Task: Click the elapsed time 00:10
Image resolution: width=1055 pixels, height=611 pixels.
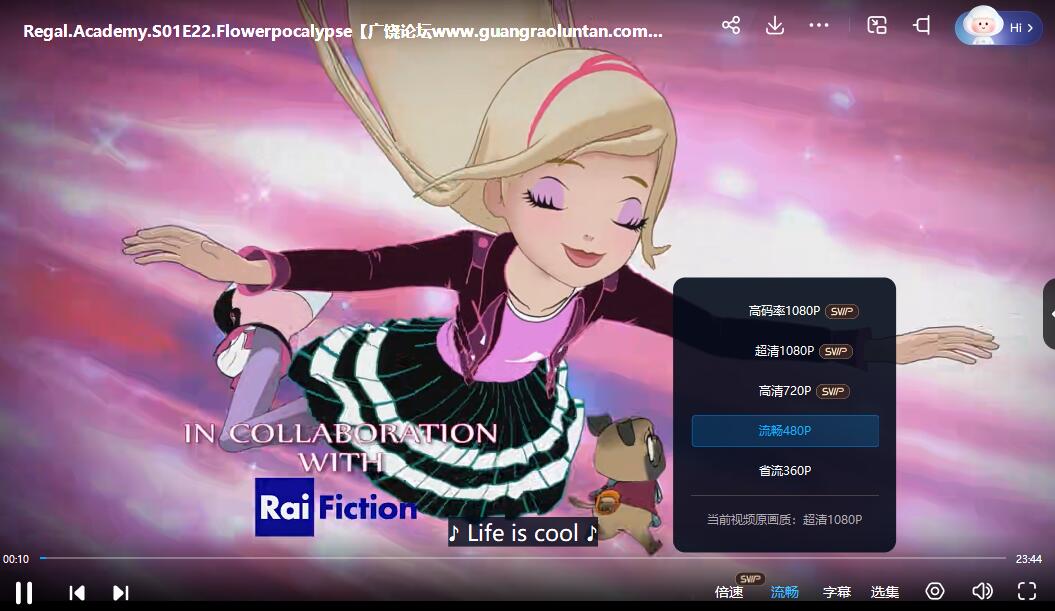Action: click(16, 559)
